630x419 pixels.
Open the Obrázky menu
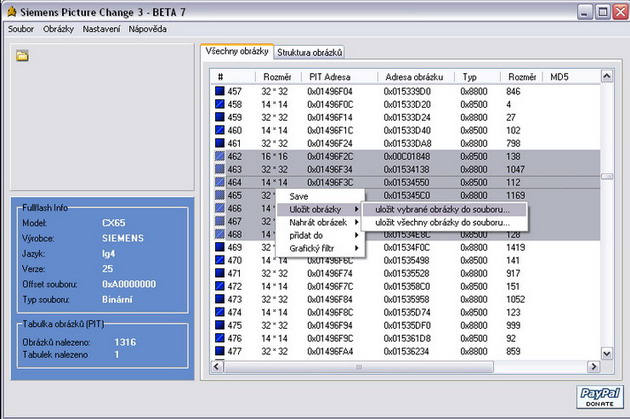(x=58, y=29)
